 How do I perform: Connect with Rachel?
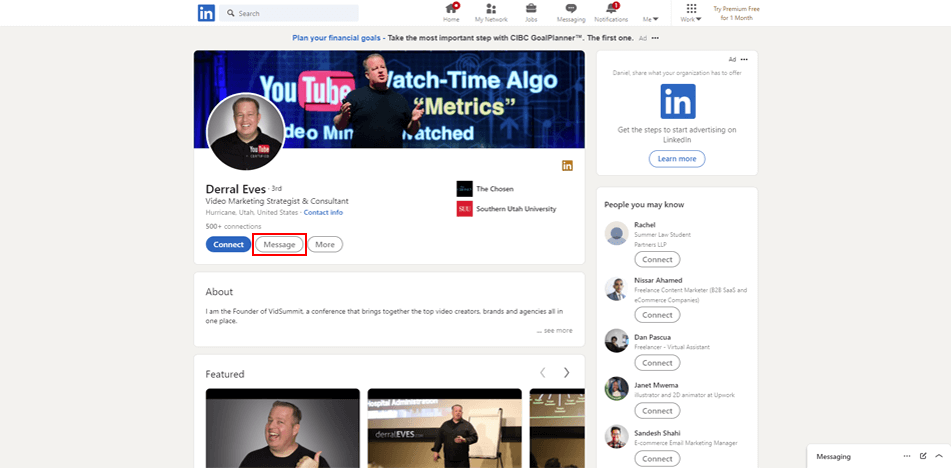[657, 259]
